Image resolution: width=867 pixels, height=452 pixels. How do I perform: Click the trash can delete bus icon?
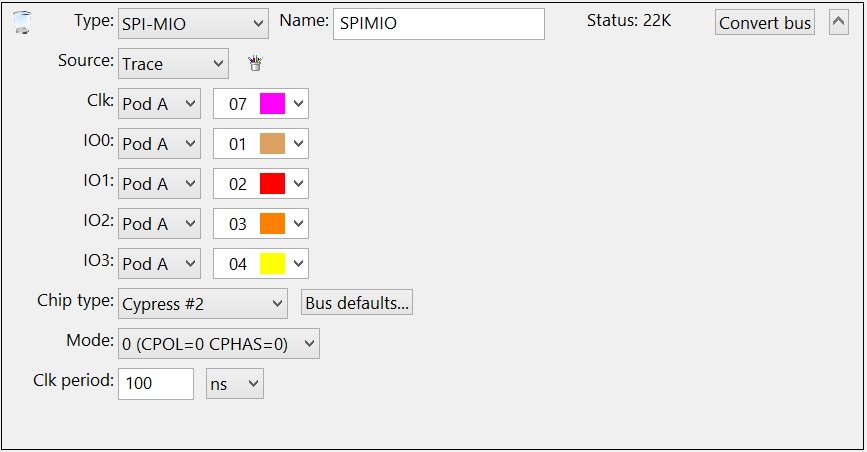(22, 23)
